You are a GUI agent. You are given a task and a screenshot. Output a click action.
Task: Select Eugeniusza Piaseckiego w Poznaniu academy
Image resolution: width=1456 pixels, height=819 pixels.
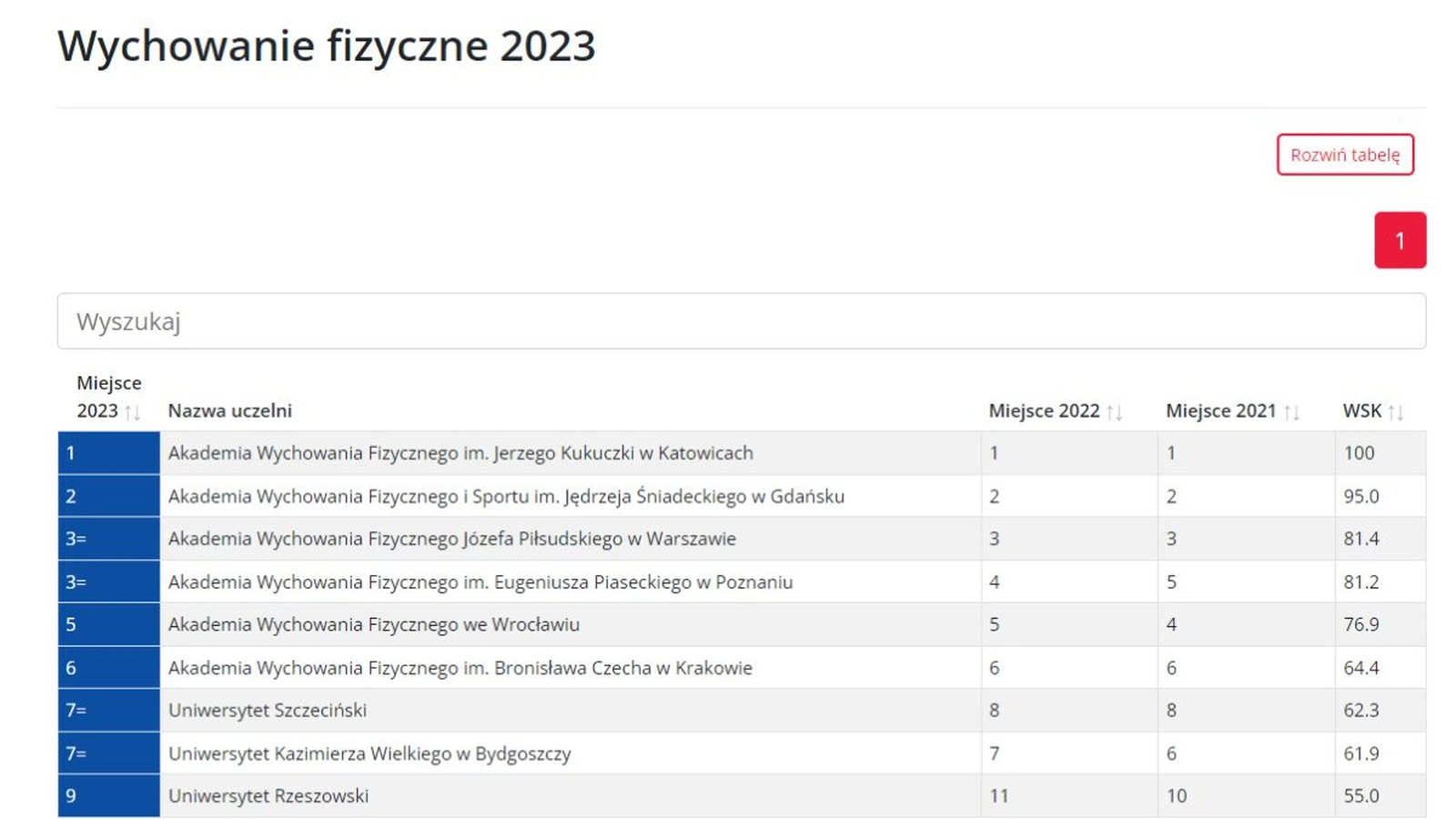[x=480, y=581]
